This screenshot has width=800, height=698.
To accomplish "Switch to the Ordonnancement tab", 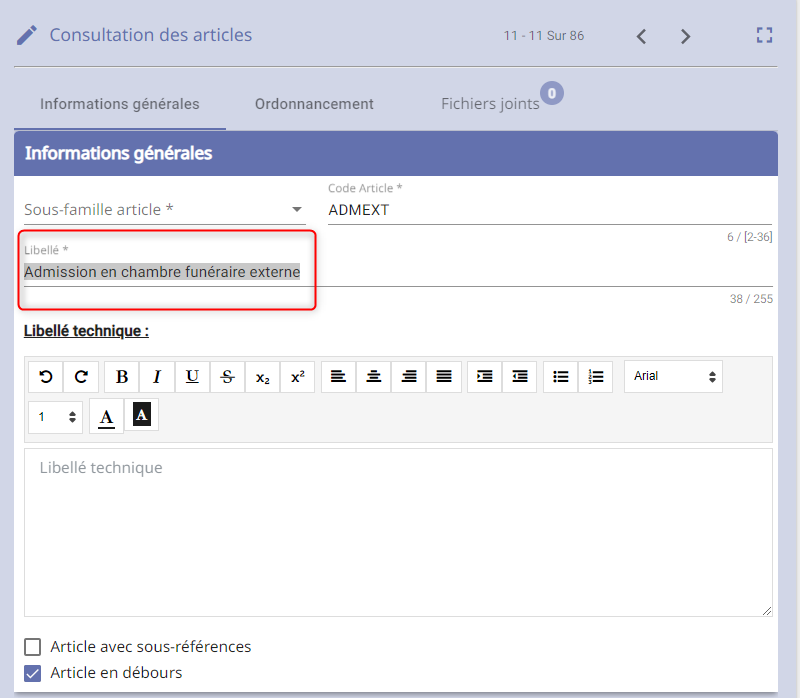I will (314, 104).
